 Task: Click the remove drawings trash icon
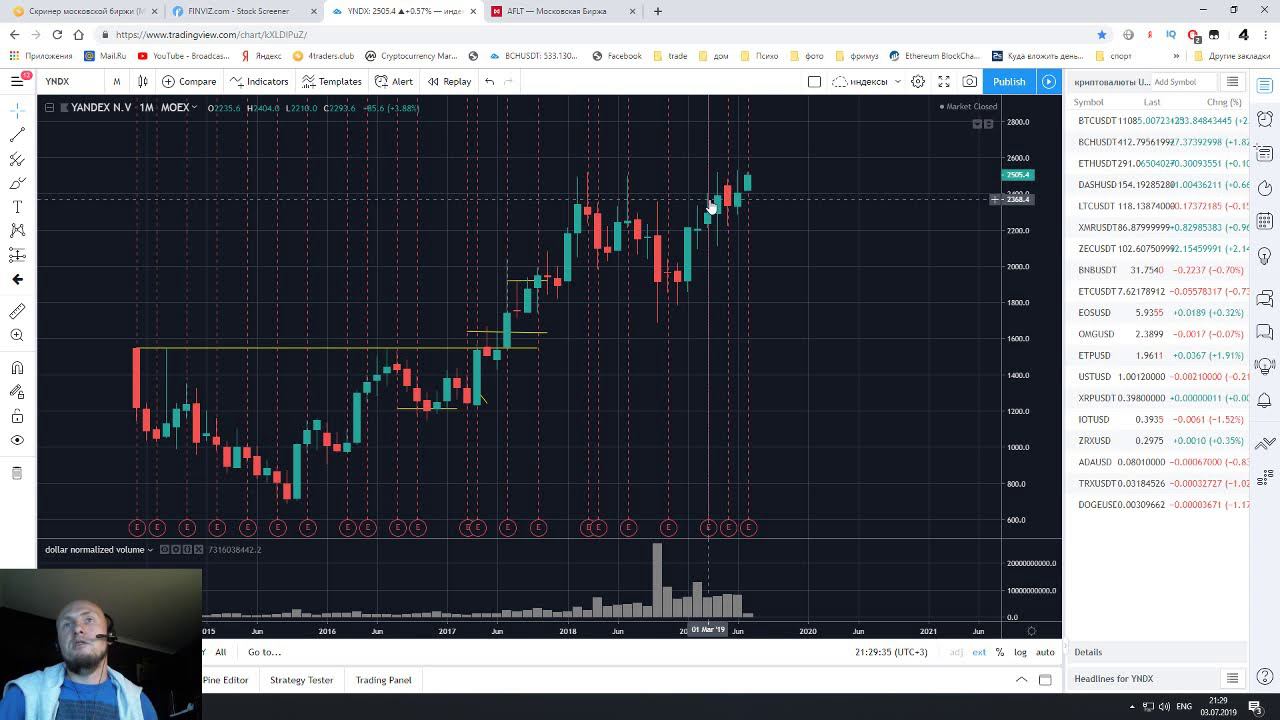click(17, 473)
